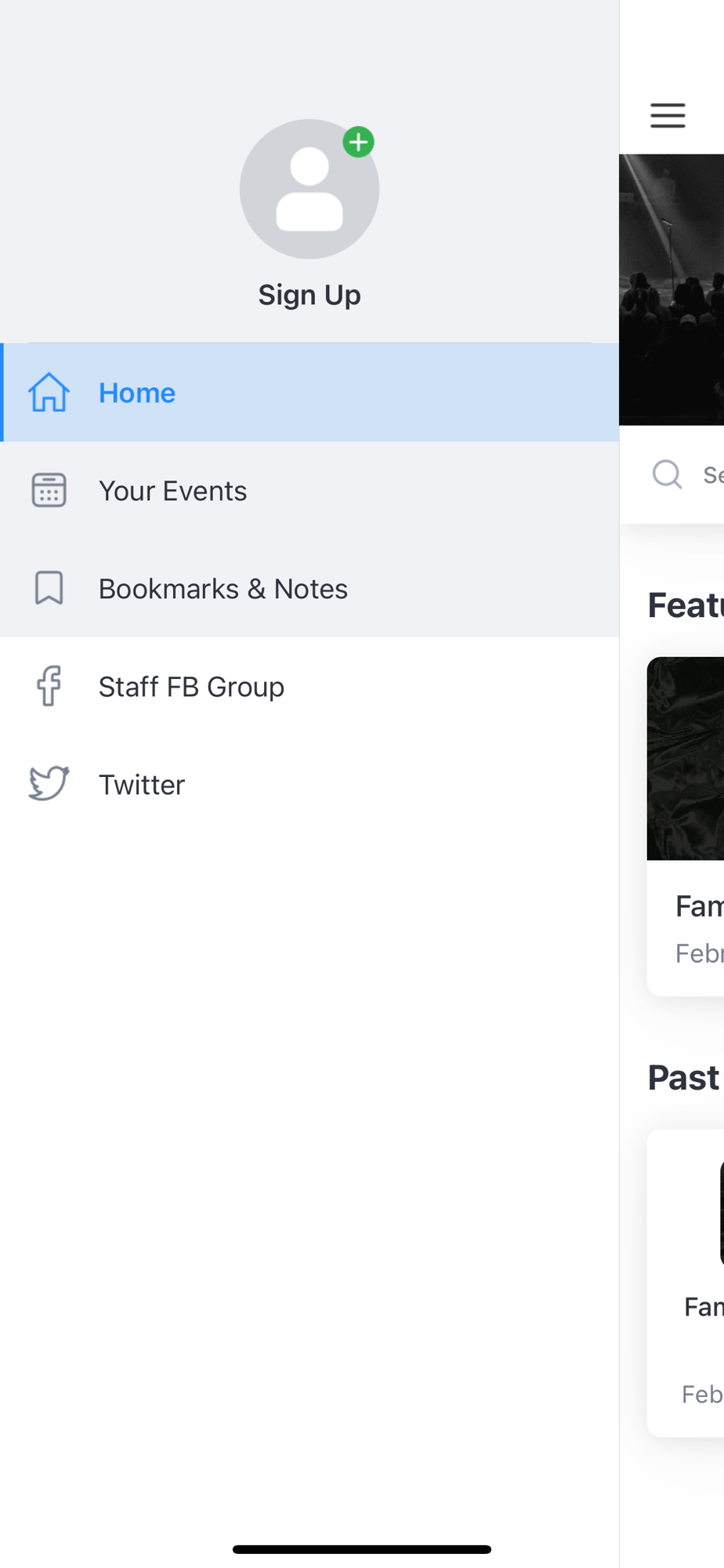
Task: Open the featured event card image
Action: [x=686, y=758]
